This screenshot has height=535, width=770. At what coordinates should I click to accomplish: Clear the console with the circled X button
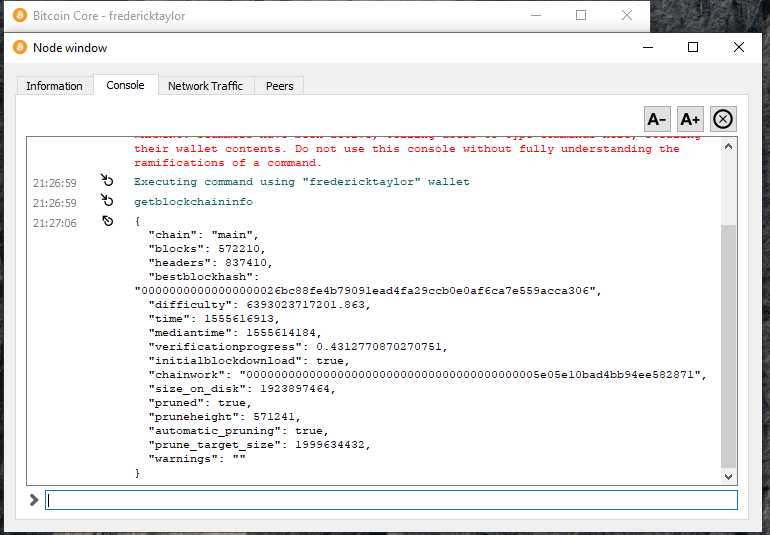click(x=723, y=119)
